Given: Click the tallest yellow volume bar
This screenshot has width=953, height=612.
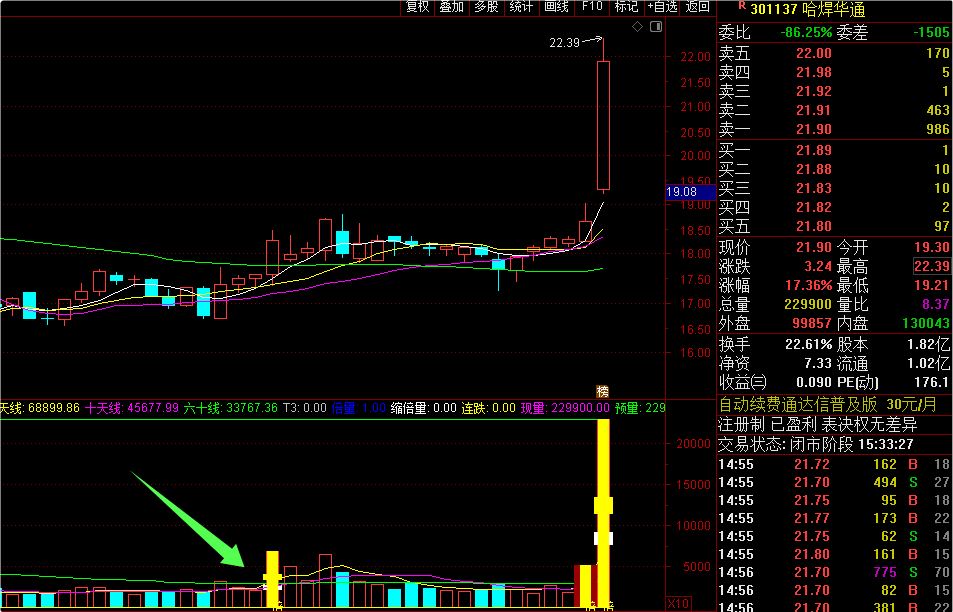Looking at the screenshot, I should 604,514.
